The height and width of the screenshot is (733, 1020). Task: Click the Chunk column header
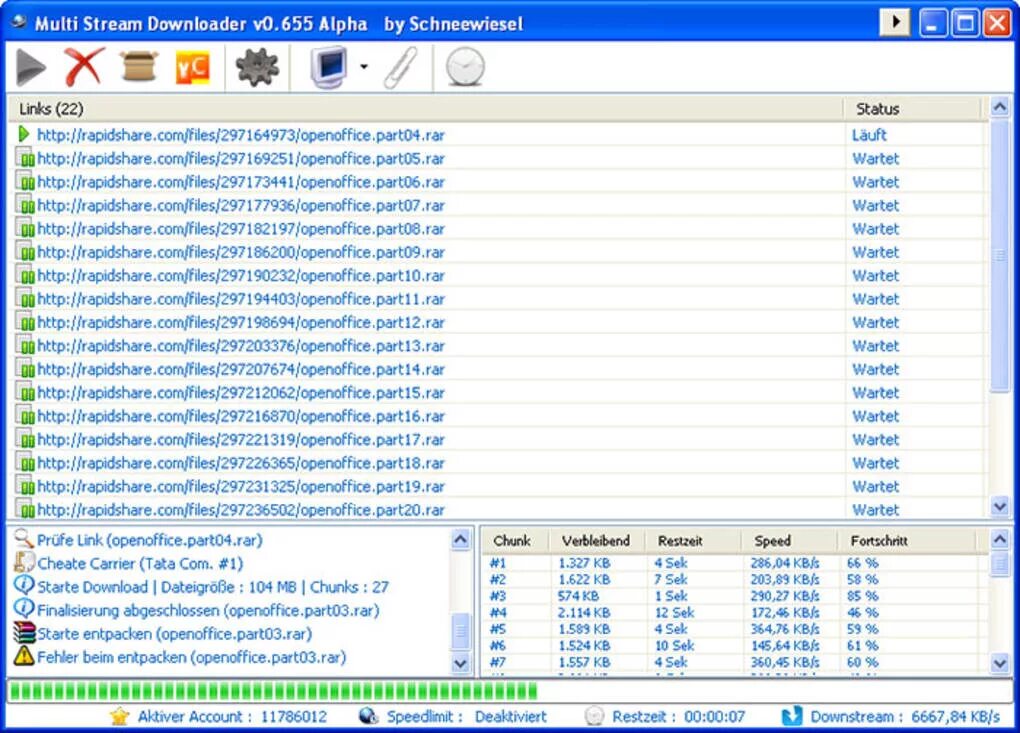(x=515, y=540)
